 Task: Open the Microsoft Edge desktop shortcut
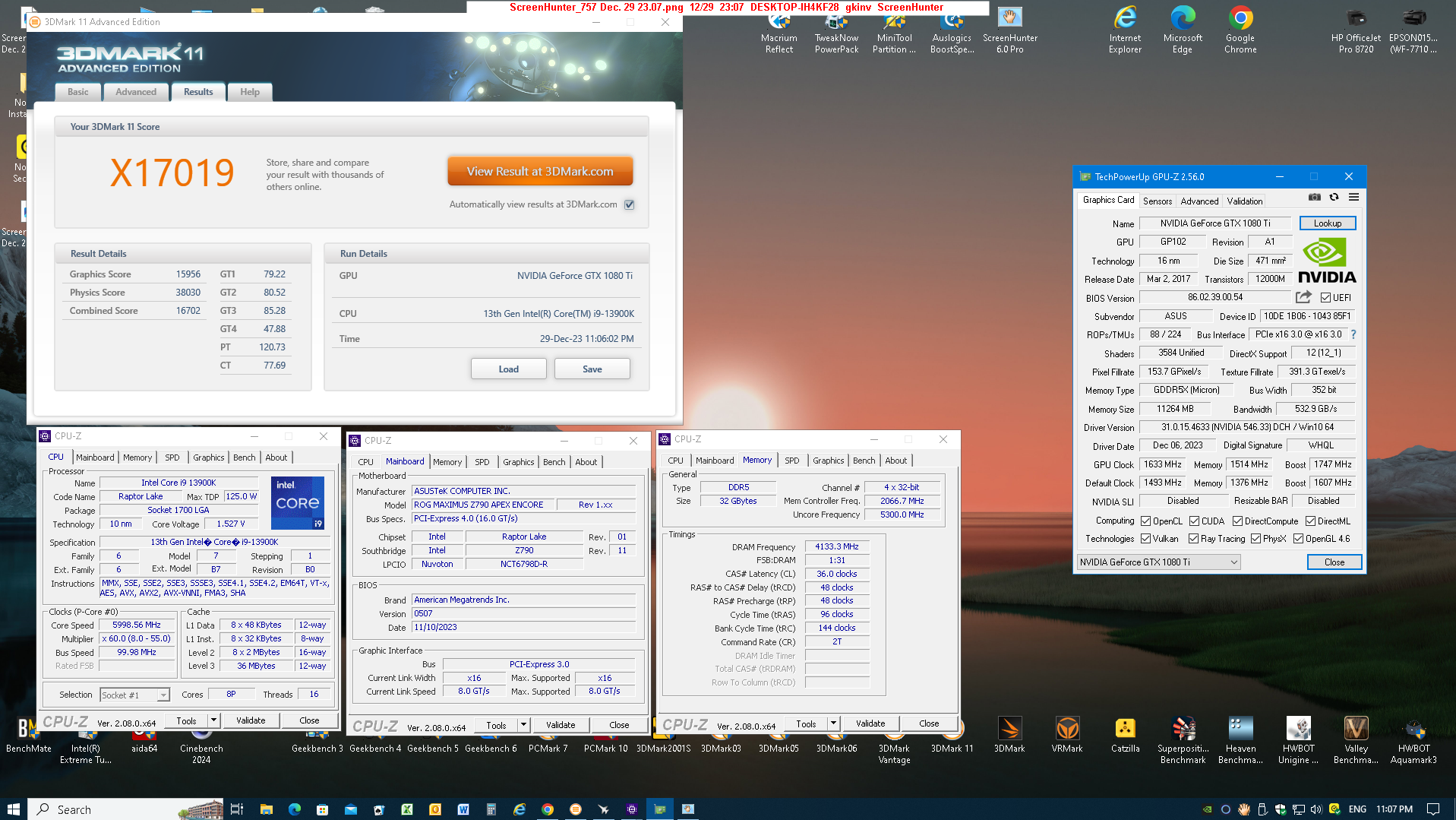tap(1183, 29)
